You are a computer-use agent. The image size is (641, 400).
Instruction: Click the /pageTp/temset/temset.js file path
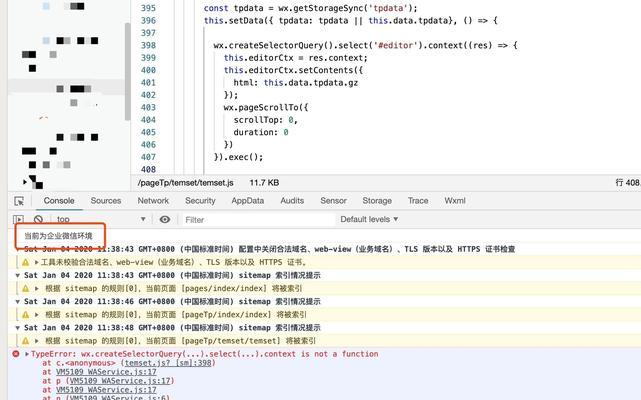coord(186,183)
